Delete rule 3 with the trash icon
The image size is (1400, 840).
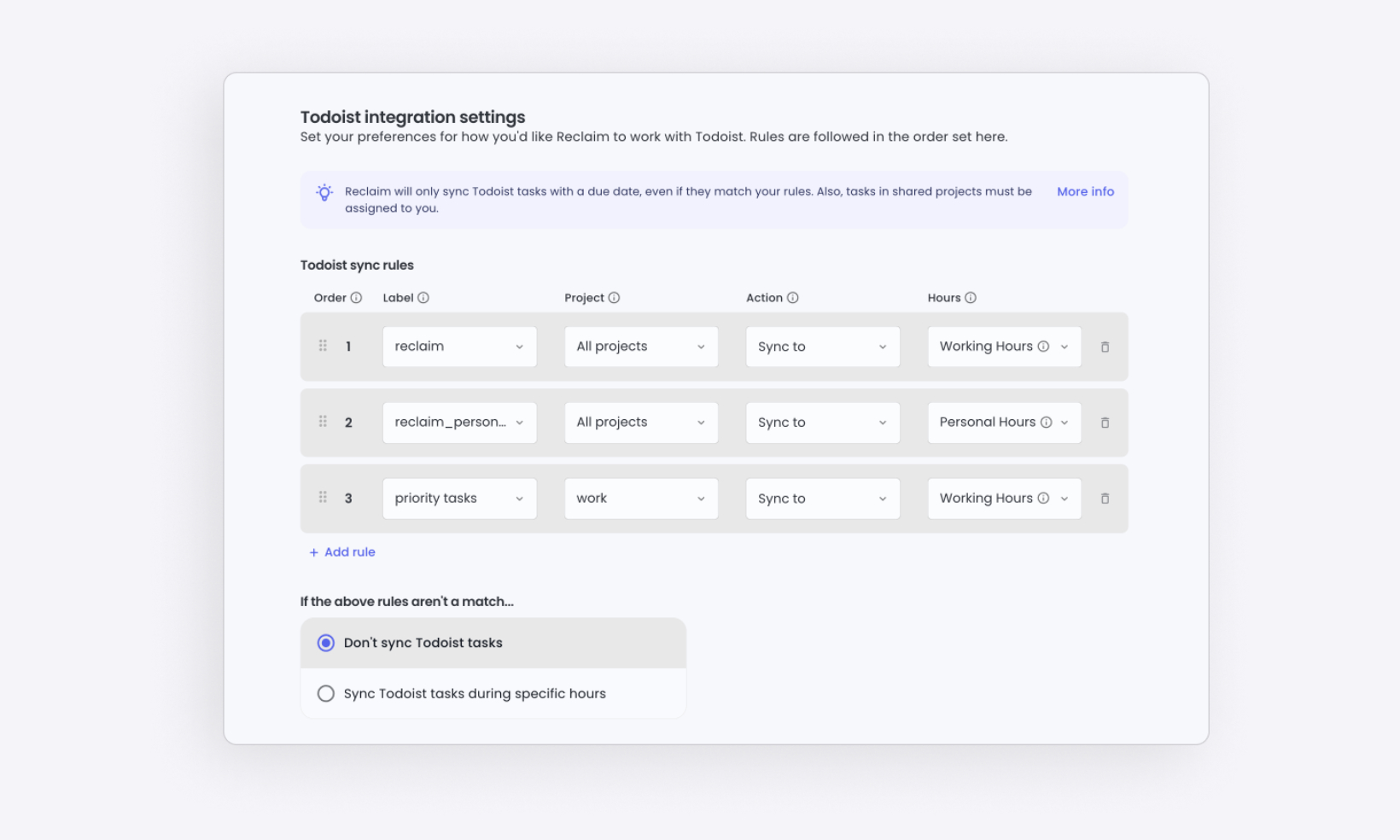coord(1105,499)
